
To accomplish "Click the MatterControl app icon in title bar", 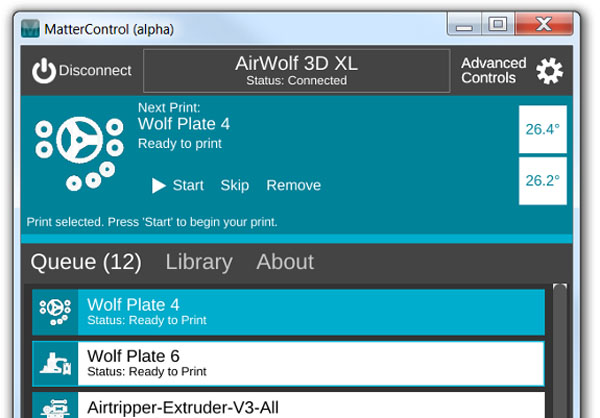I will 30,29.
